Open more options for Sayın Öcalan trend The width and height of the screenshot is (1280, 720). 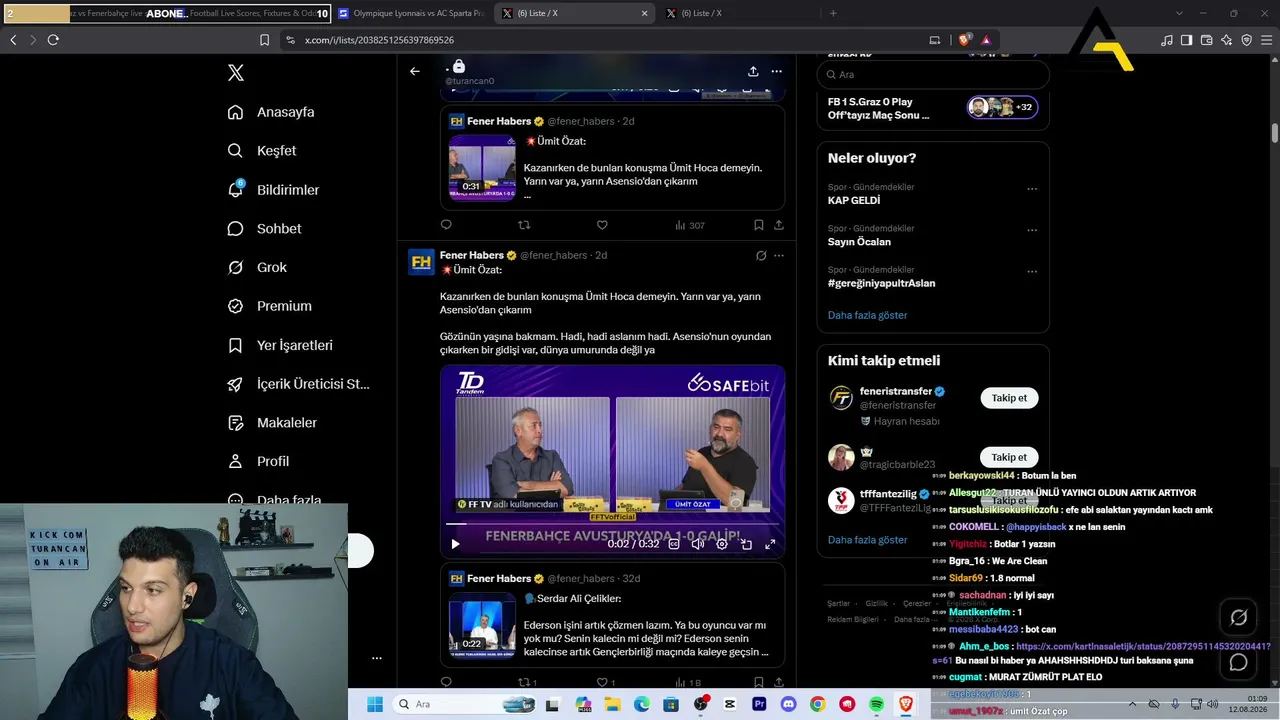[x=1032, y=230]
